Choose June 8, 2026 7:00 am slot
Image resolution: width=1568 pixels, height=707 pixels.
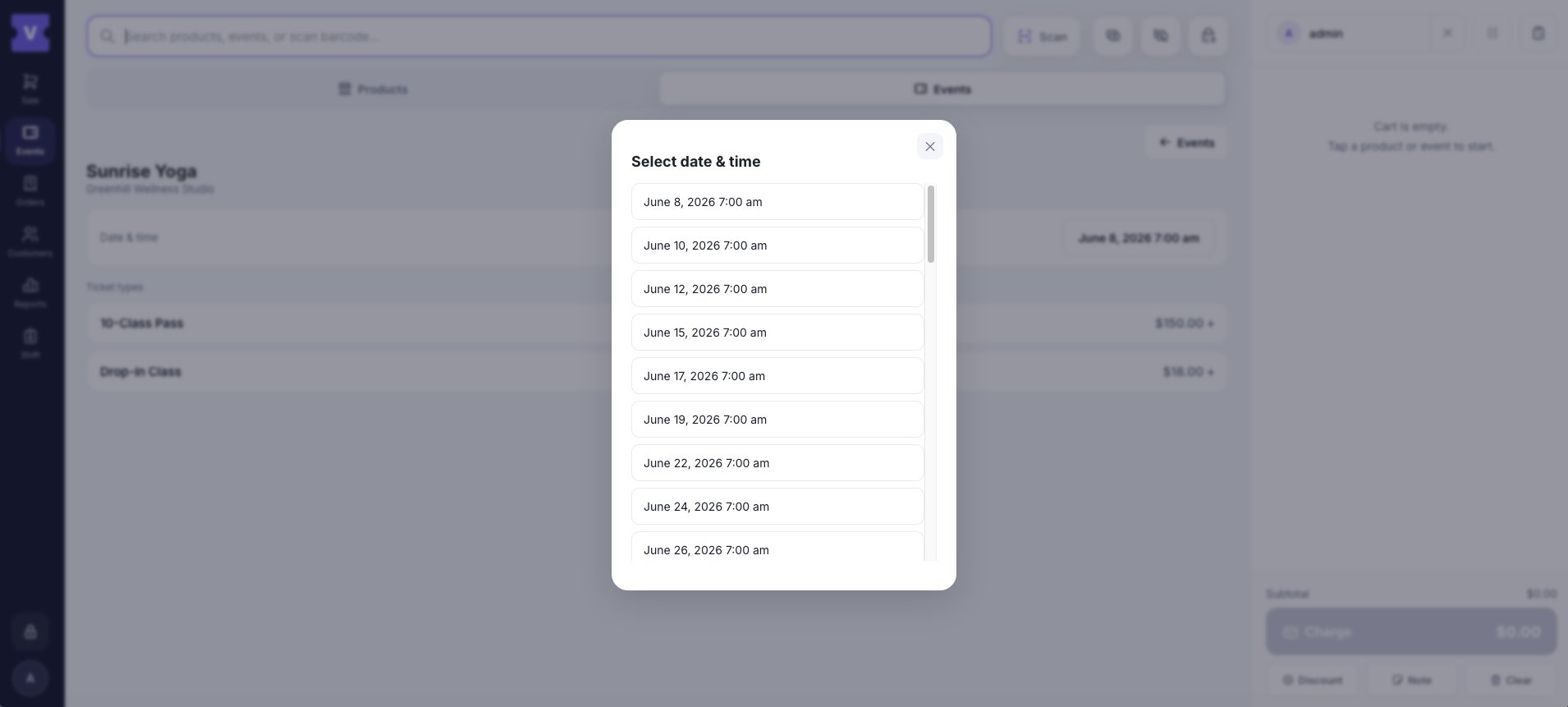[777, 202]
